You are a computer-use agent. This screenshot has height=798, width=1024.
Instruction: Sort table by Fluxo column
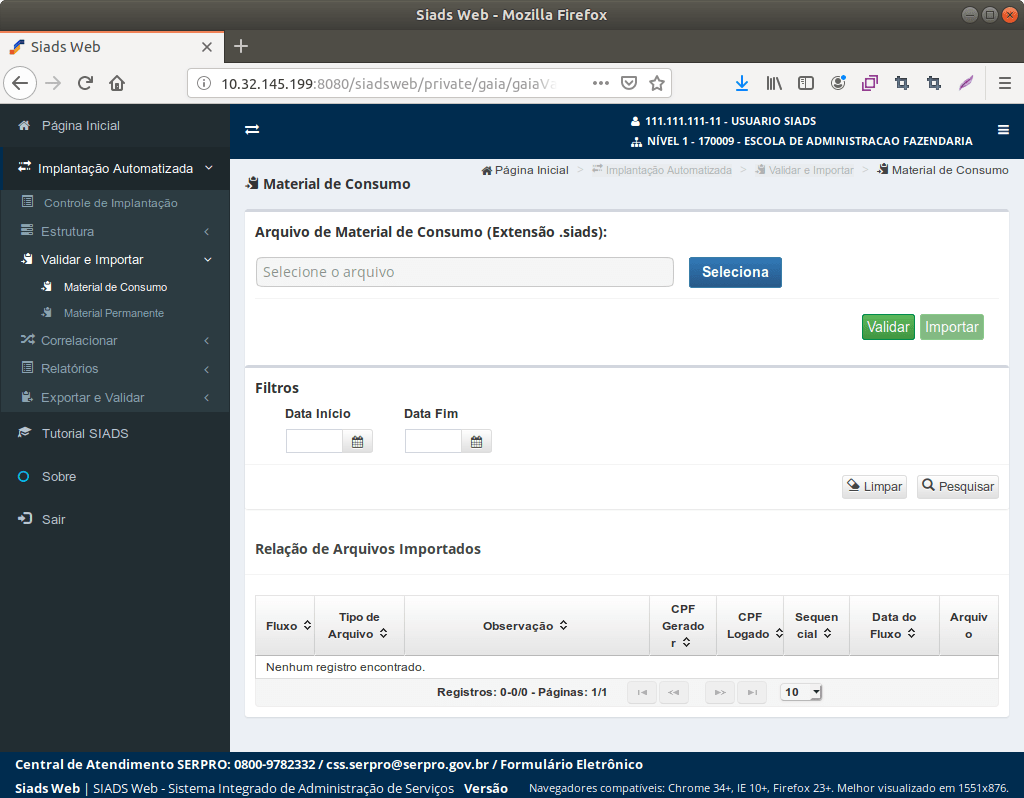pyautogui.click(x=307, y=626)
